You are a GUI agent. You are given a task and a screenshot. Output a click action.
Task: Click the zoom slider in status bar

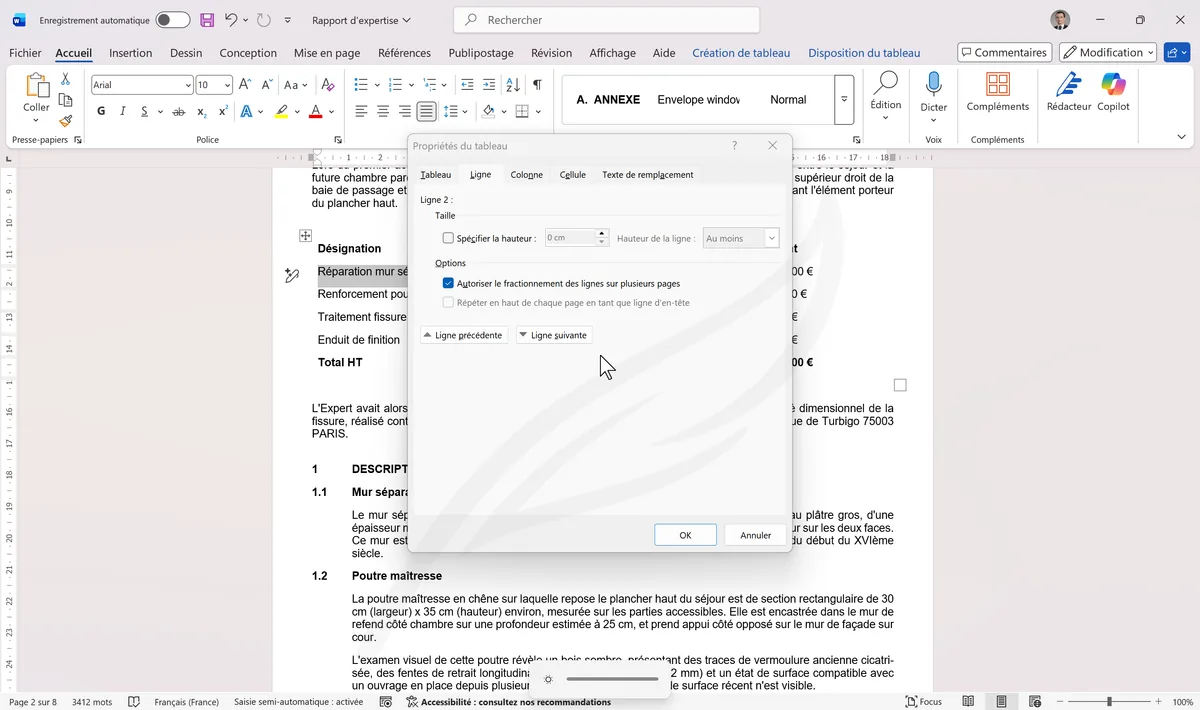pyautogui.click(x=1108, y=702)
